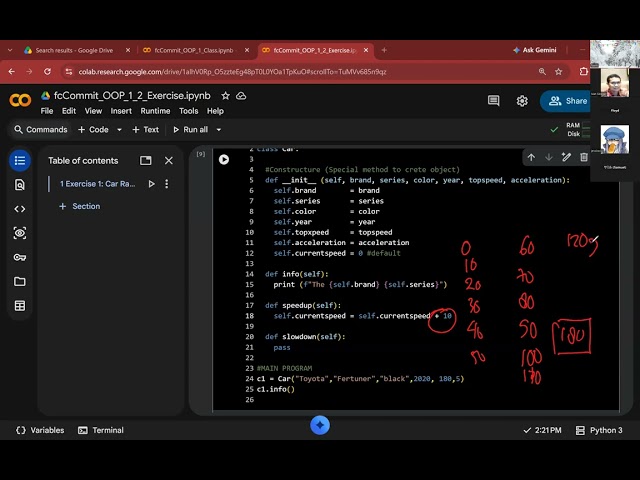Click the cell edit/AI pencil icon
The width and height of the screenshot is (640, 480).
point(566,157)
